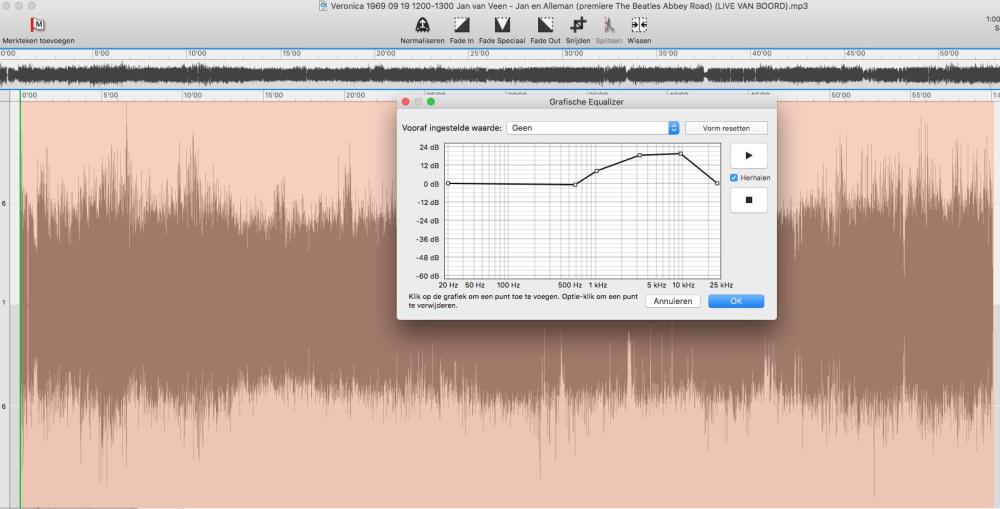Viewport: 1000px width, 509px height.
Task: Click the EQ curve point at 20 Hz
Action: (448, 183)
